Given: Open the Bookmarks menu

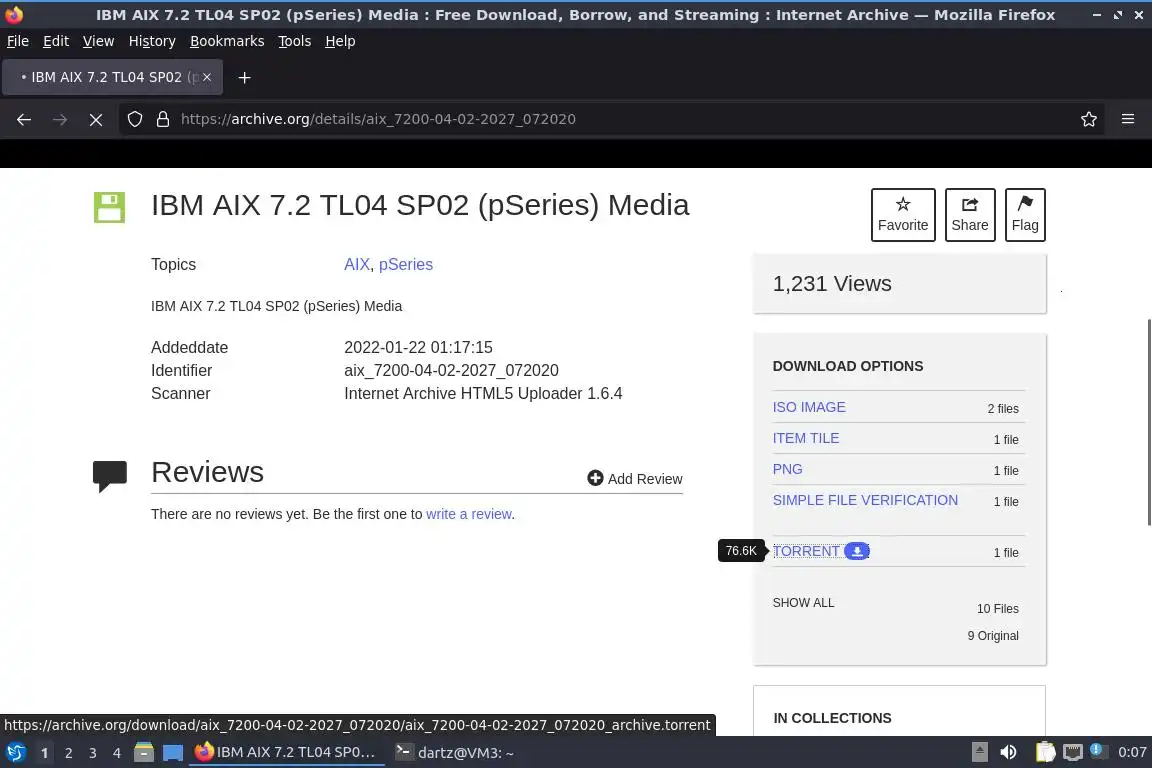Looking at the screenshot, I should click(x=227, y=41).
